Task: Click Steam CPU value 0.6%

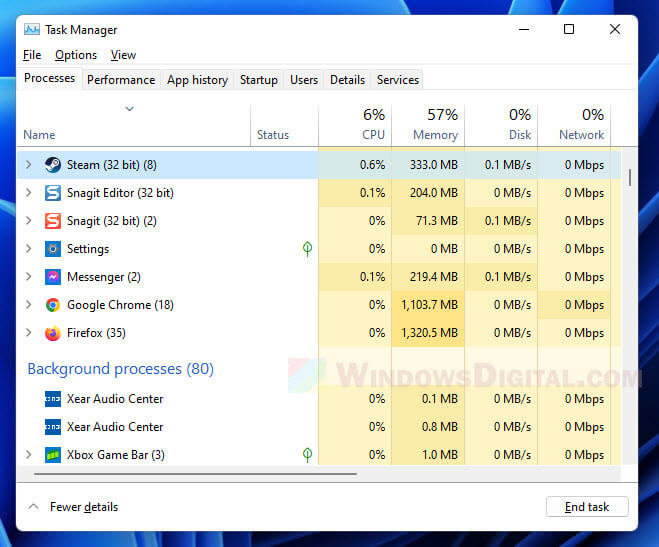Action: pyautogui.click(x=372, y=165)
